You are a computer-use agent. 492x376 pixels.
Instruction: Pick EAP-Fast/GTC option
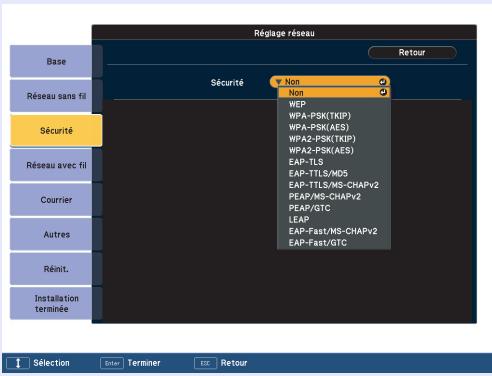click(x=334, y=243)
